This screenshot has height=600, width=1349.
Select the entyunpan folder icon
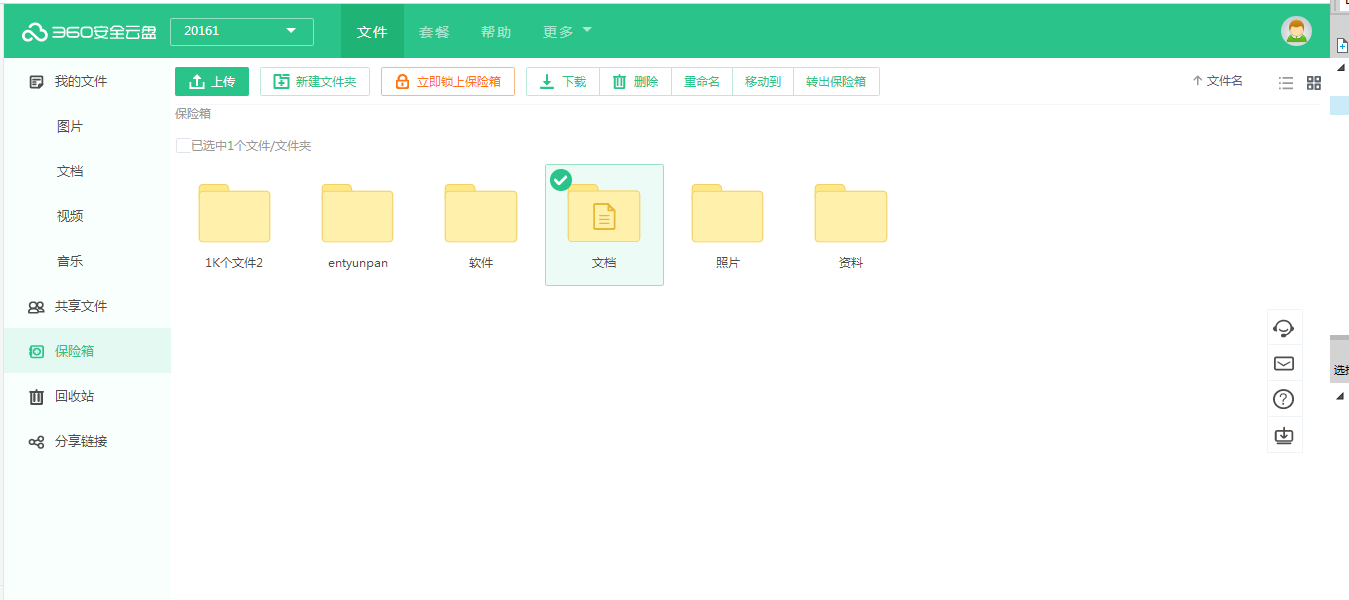(x=357, y=213)
